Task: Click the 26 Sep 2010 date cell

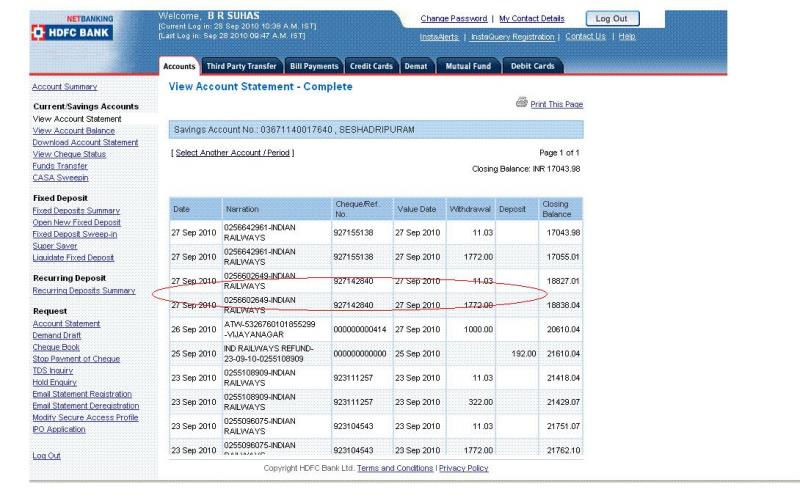Action: [193, 330]
